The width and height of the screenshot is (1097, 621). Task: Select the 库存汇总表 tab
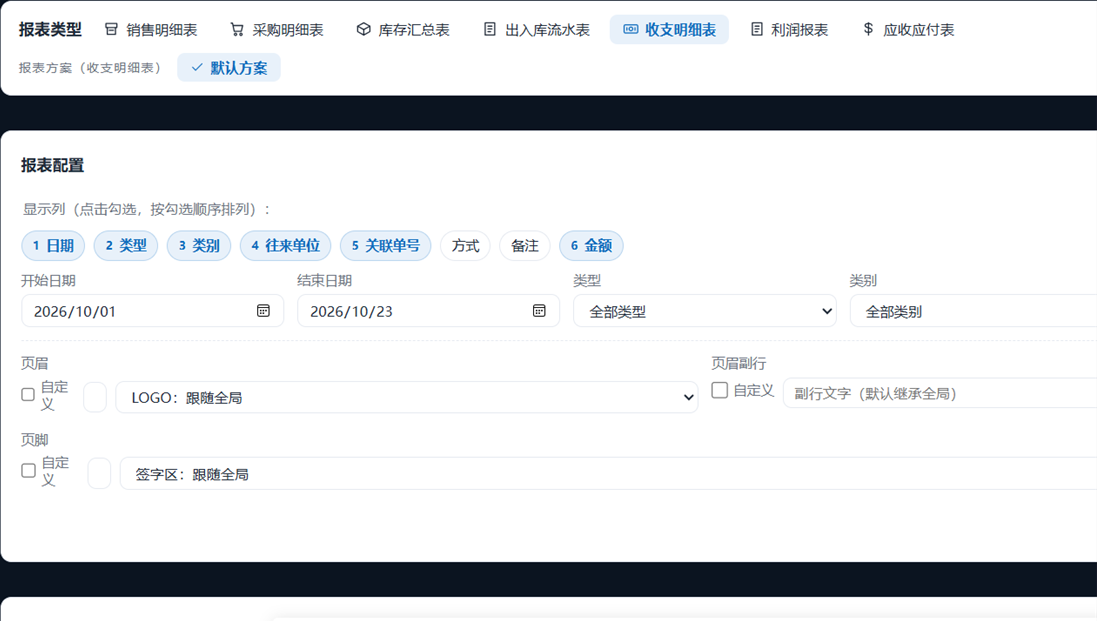tap(403, 29)
